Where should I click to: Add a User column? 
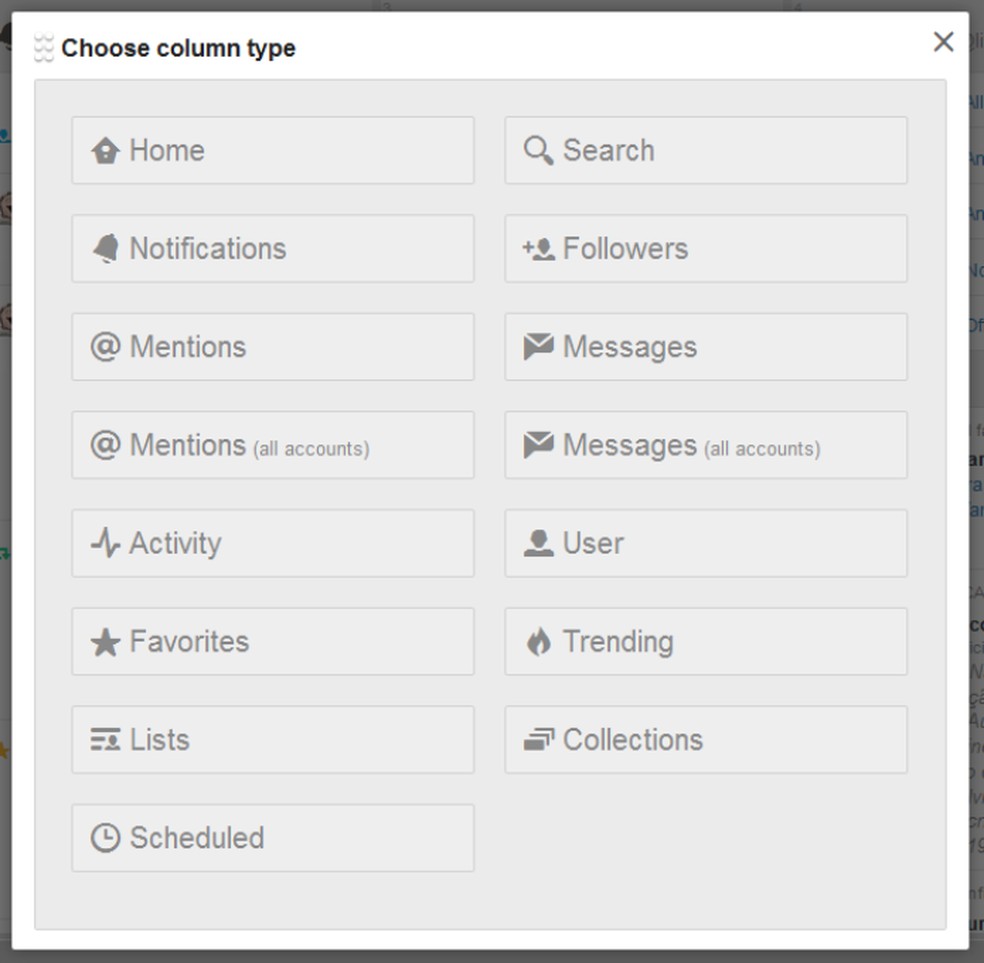tap(706, 544)
